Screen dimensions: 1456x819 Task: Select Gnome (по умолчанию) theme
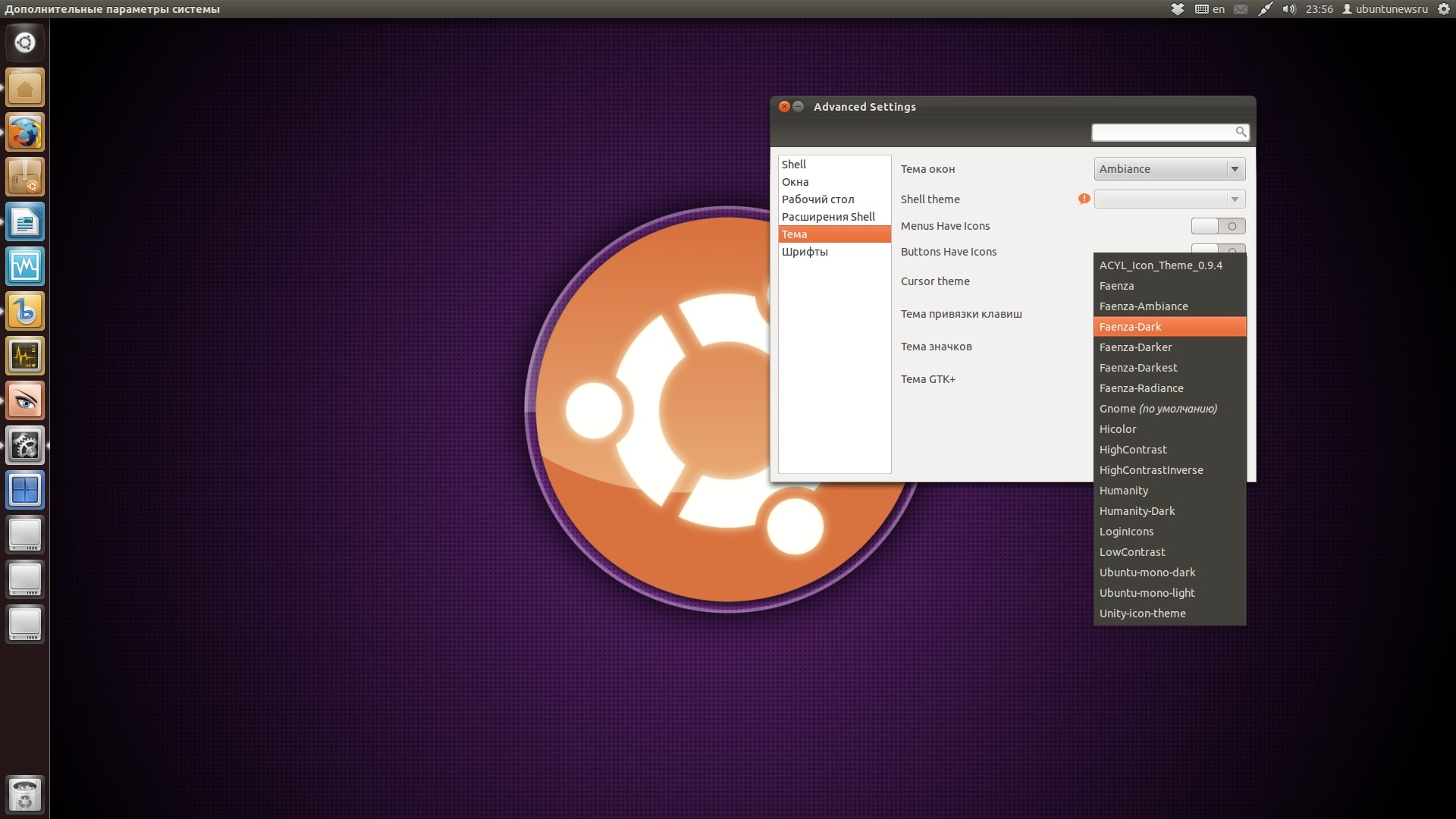1169,409
